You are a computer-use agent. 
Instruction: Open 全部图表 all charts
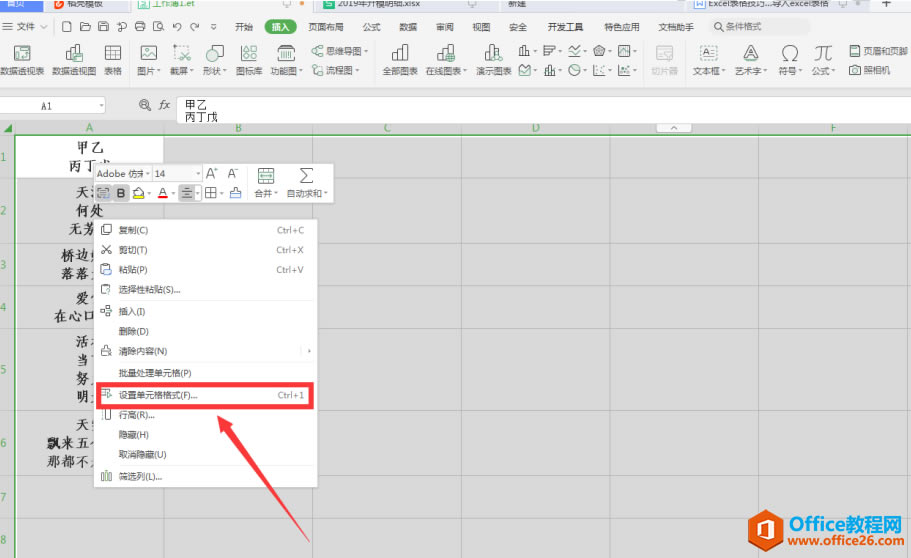[400, 60]
